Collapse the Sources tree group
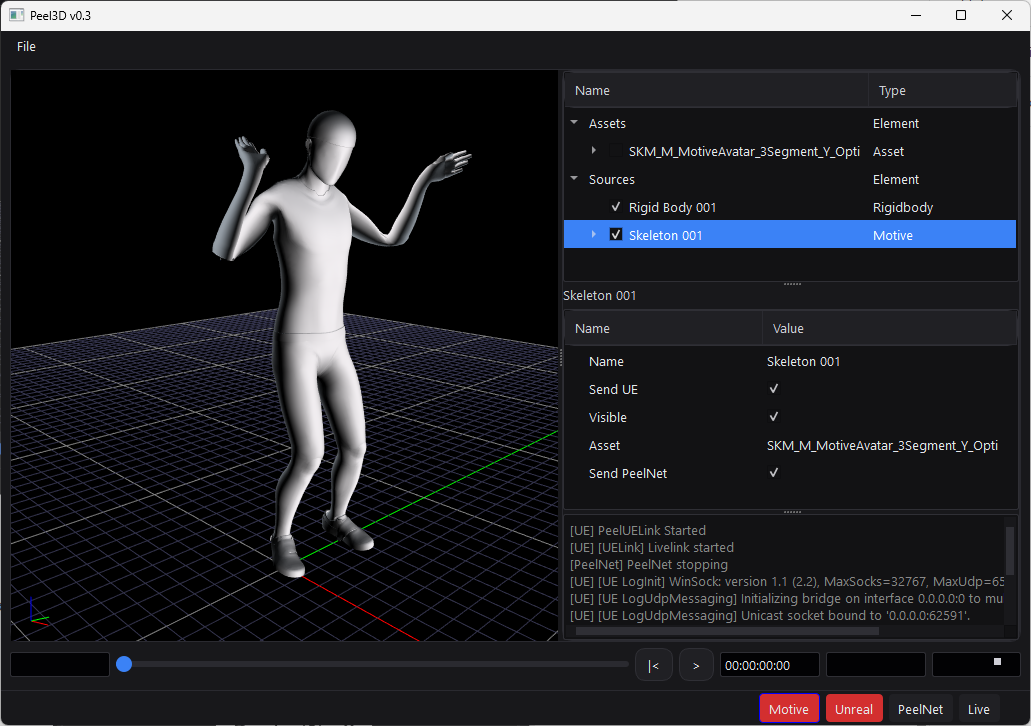The width and height of the screenshot is (1031, 726). coord(574,180)
